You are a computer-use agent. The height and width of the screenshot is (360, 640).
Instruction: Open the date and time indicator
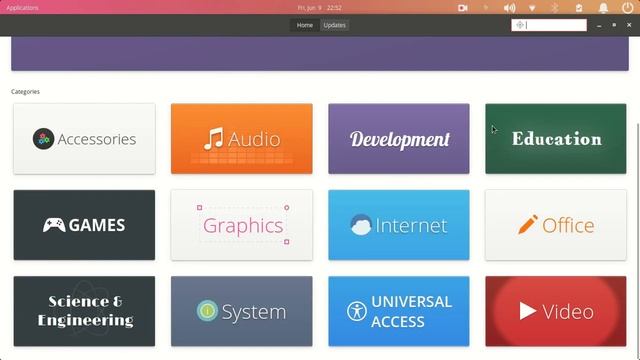[x=320, y=8]
